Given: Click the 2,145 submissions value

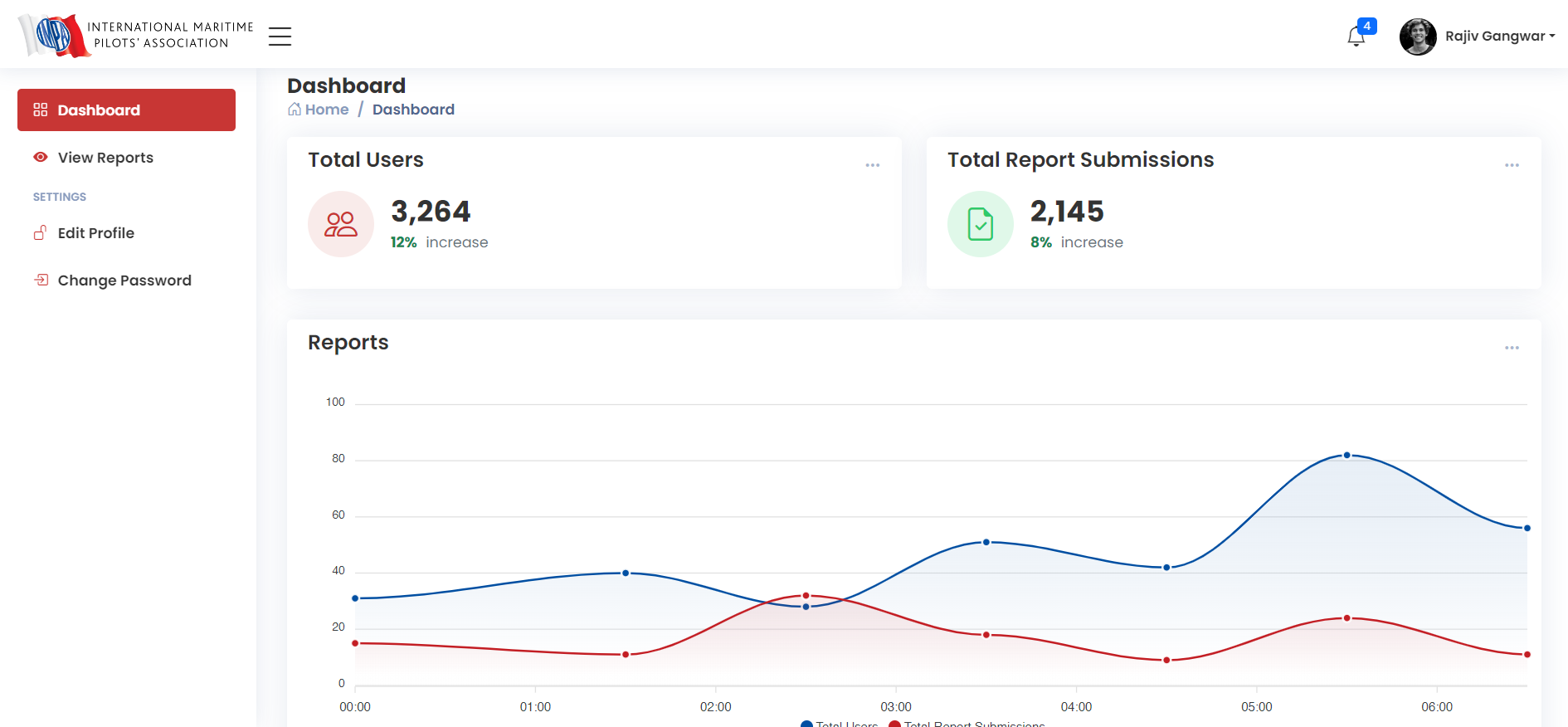Looking at the screenshot, I should tap(1067, 212).
